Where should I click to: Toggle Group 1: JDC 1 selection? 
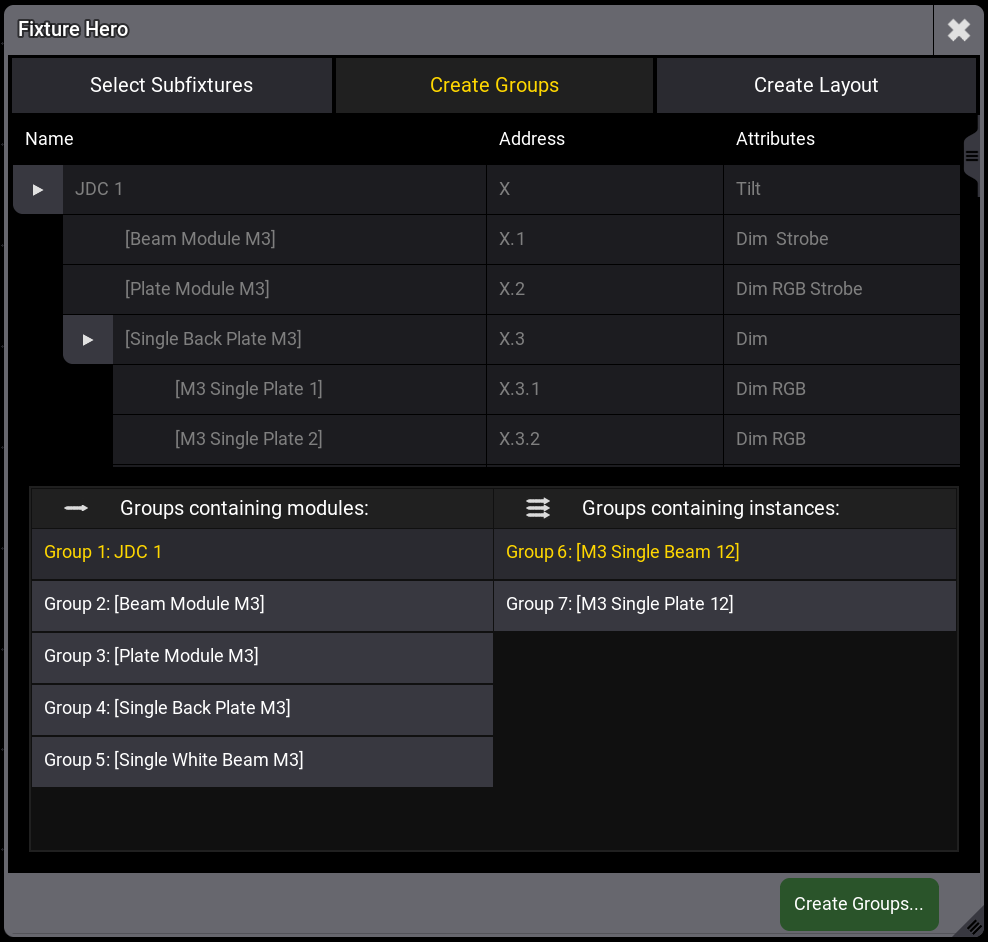262,553
